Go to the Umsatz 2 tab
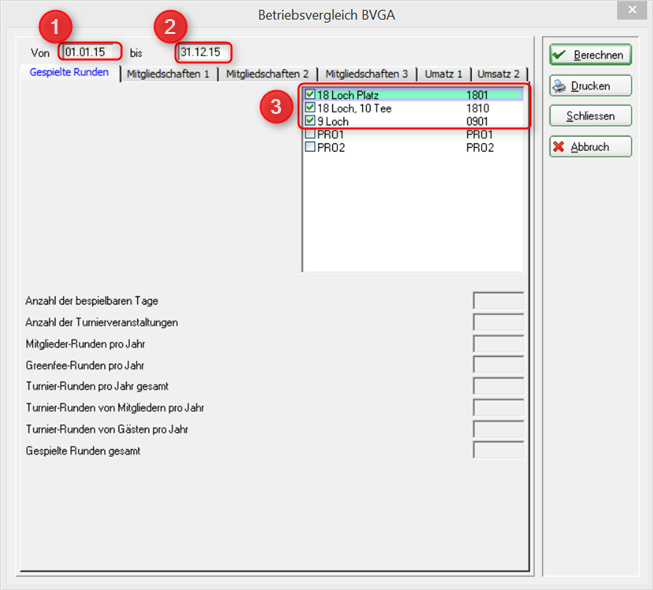 click(499, 74)
